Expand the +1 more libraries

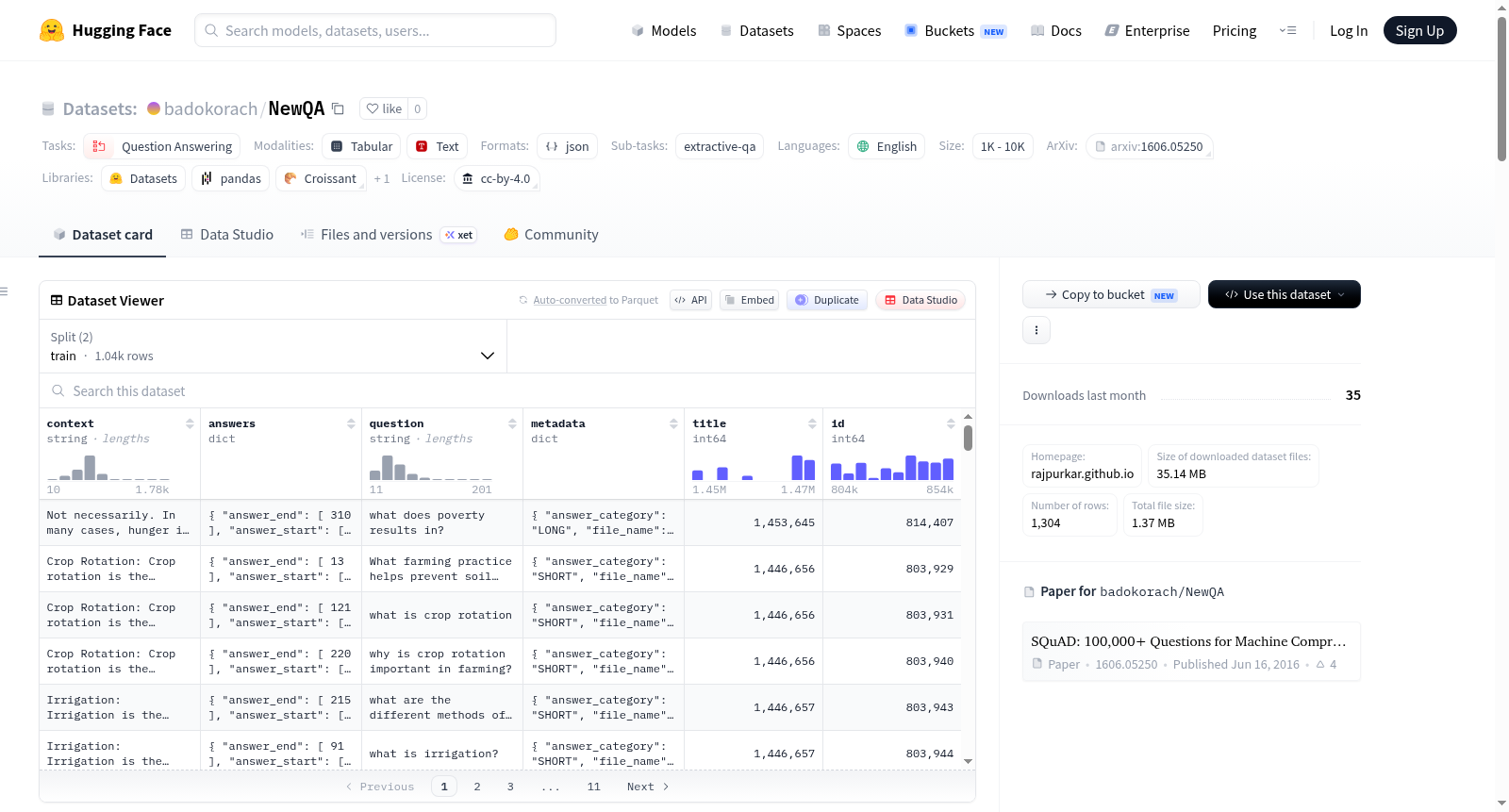381,178
